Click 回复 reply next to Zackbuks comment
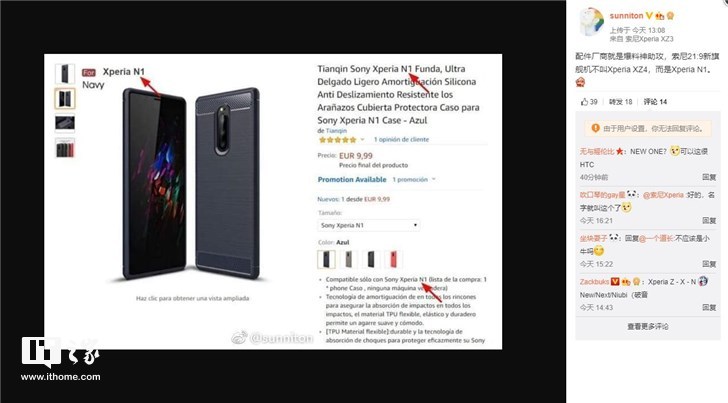 (x=708, y=307)
